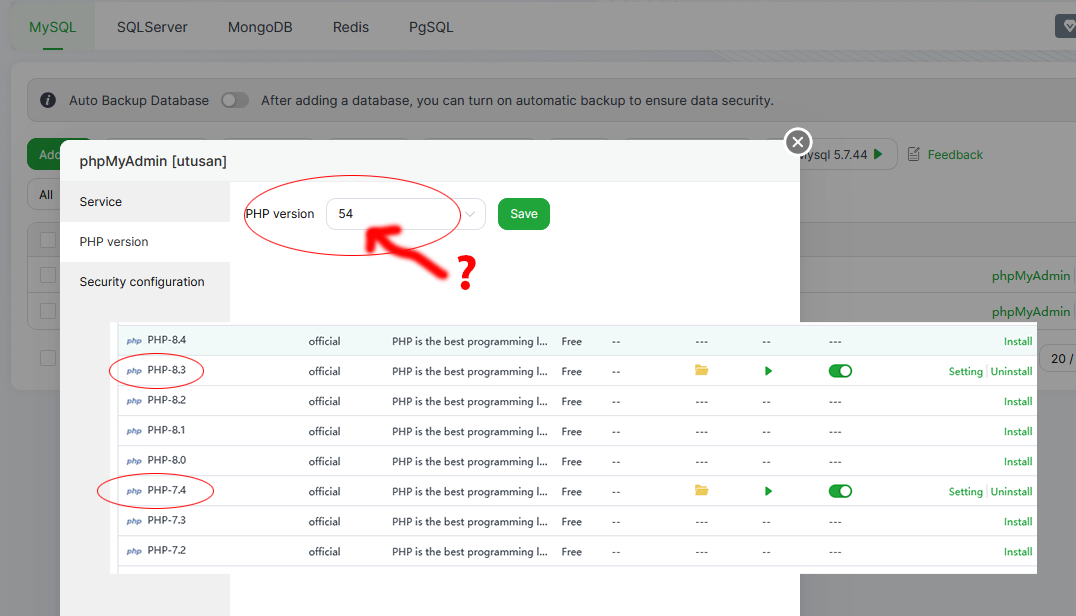This screenshot has width=1076, height=616.
Task: Toggle the PHP-8.3 display switch
Action: point(840,371)
